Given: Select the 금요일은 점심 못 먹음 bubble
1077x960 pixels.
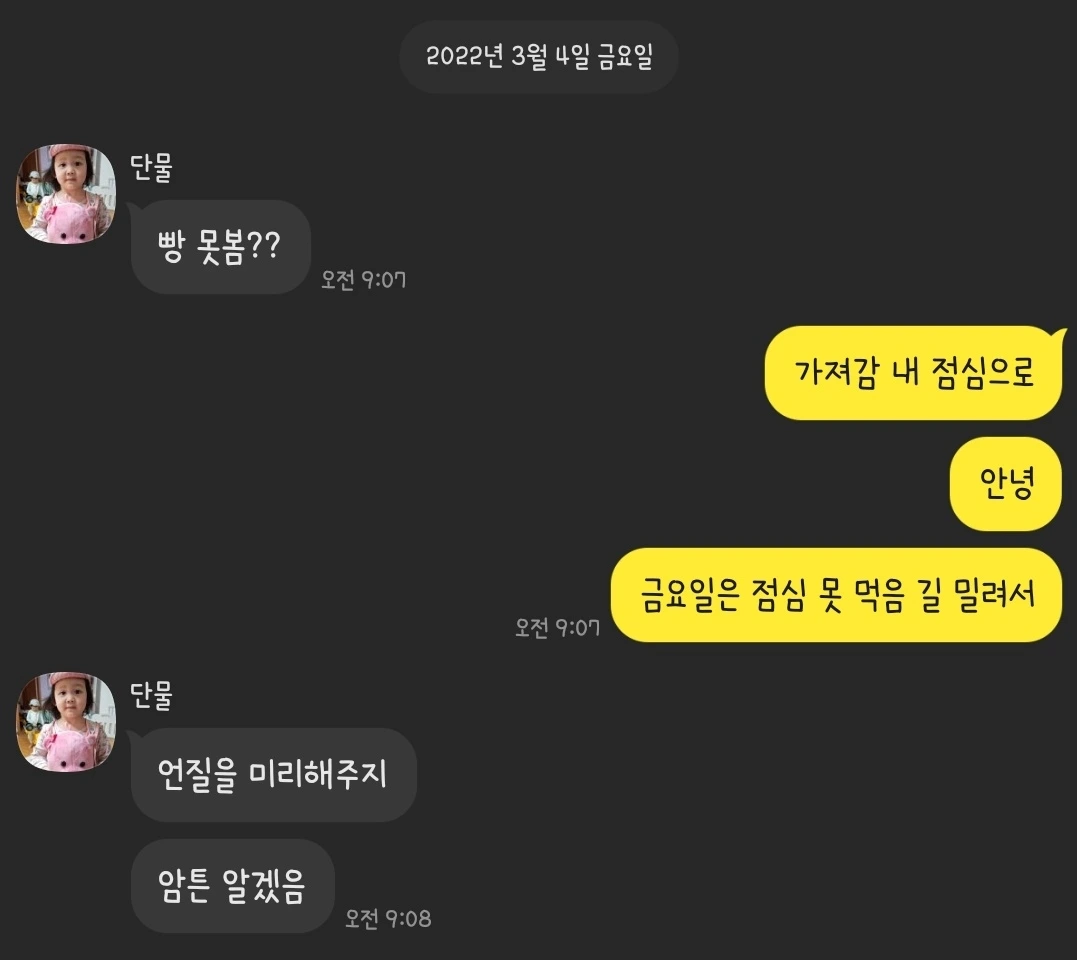Looking at the screenshot, I should coord(837,595).
